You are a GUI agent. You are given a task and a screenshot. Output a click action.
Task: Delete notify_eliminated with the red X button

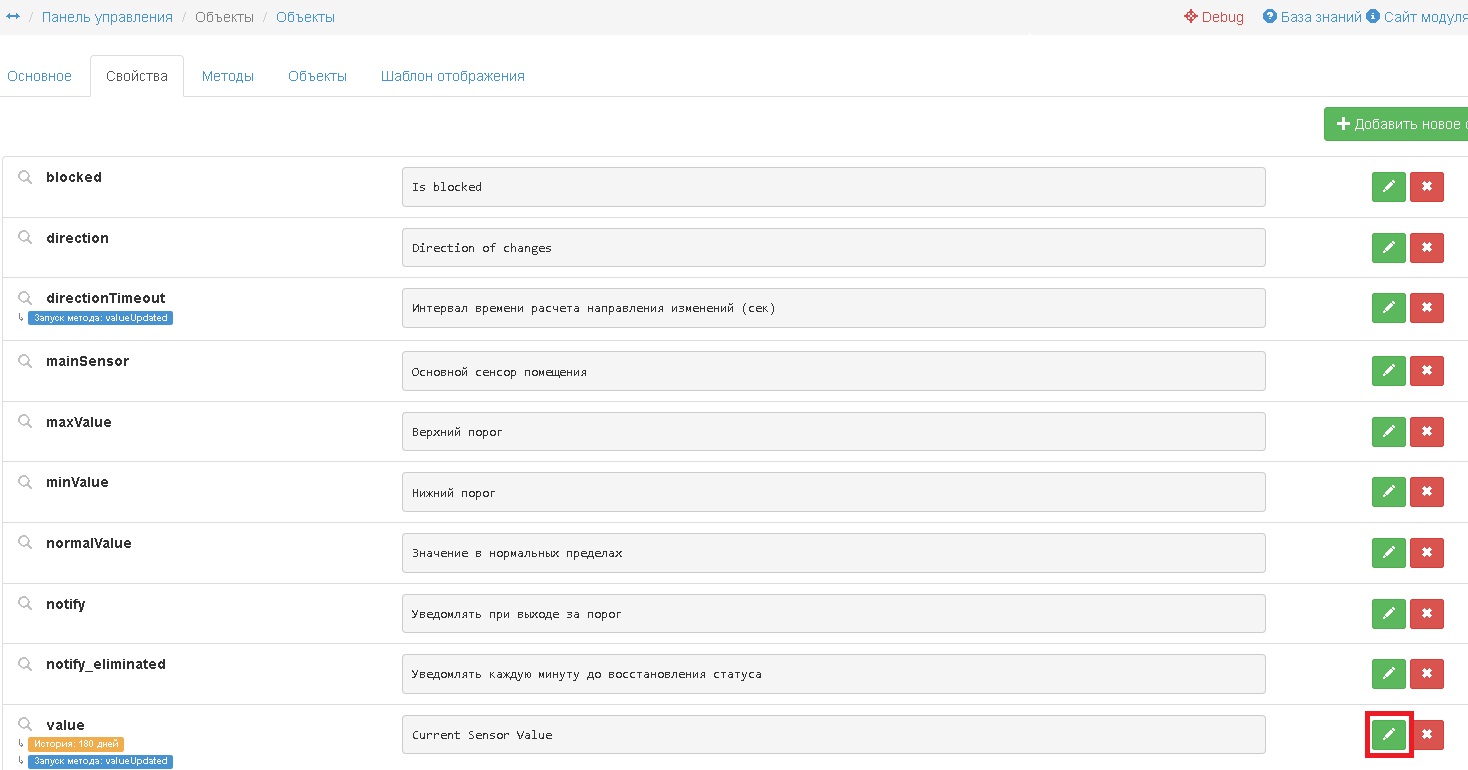(x=1427, y=674)
